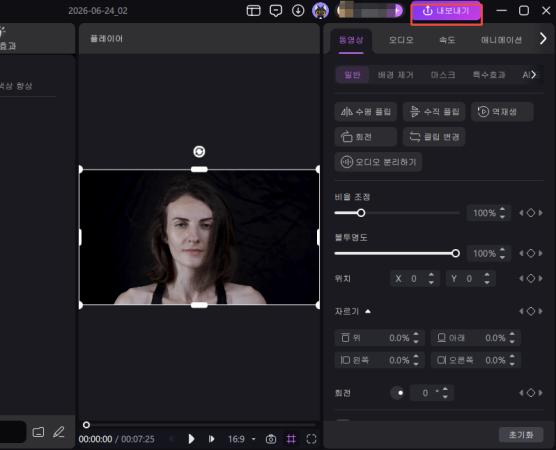
Task: Click the user avatar icon
Action: [321, 11]
